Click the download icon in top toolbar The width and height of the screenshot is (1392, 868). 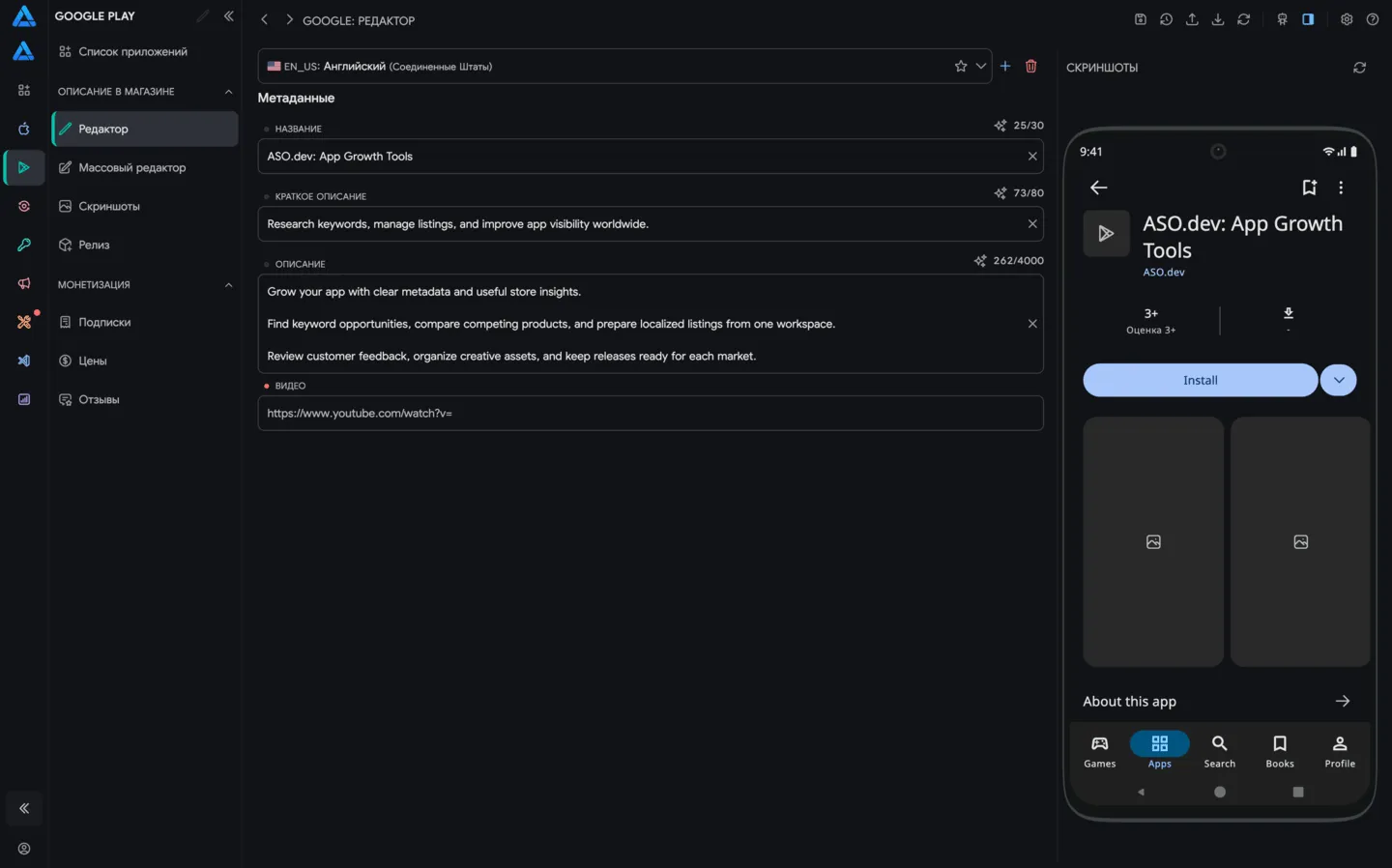tap(1218, 19)
